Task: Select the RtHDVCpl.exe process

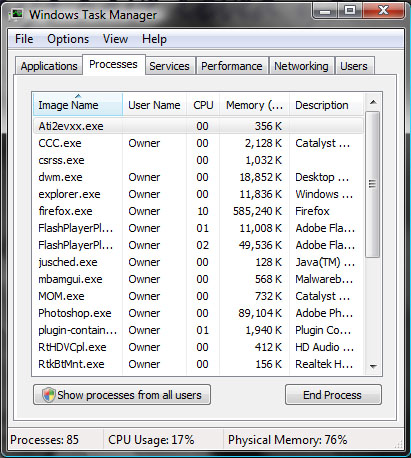Action: tap(198, 347)
